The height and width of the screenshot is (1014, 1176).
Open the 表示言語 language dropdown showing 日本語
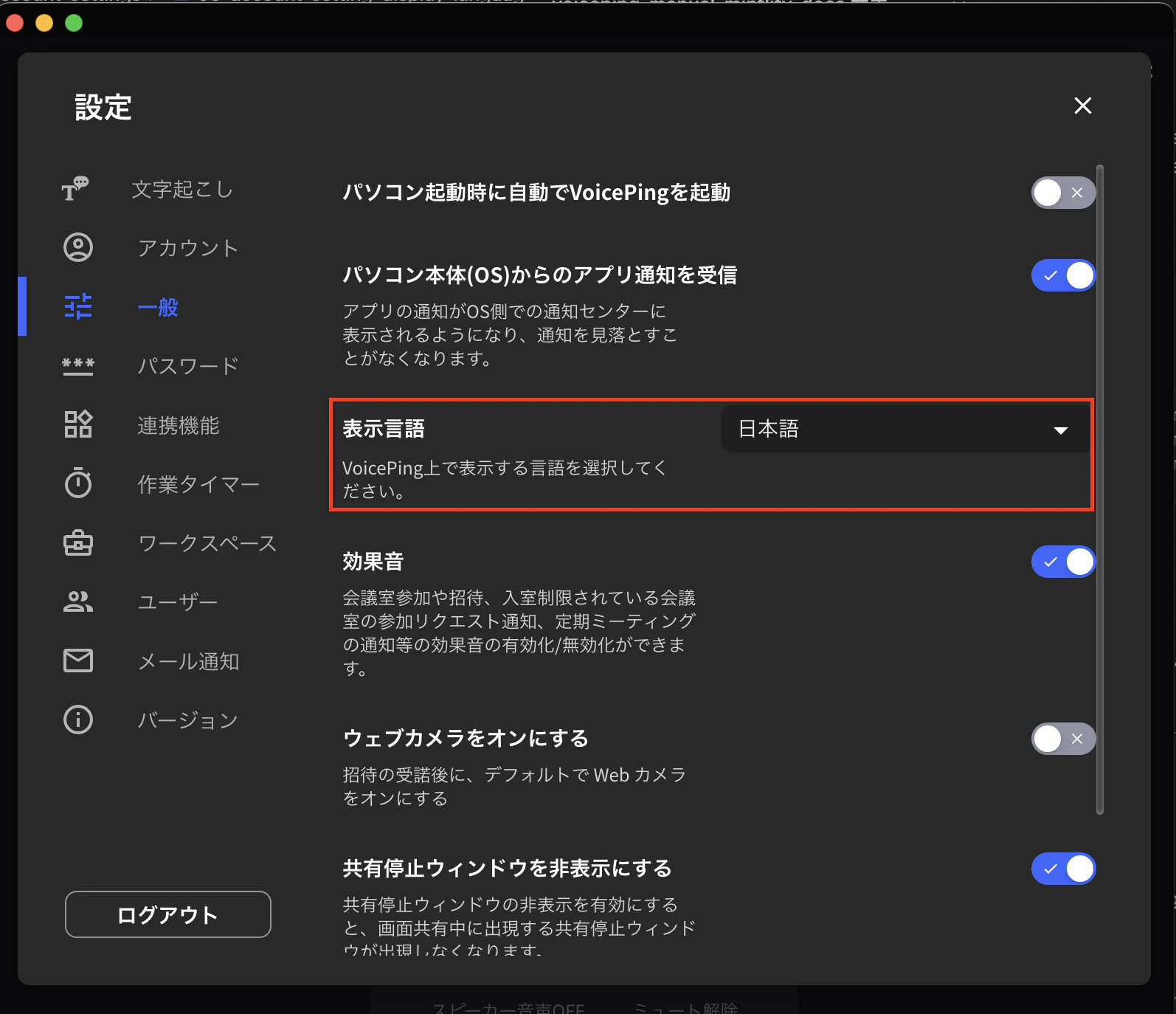click(x=905, y=429)
